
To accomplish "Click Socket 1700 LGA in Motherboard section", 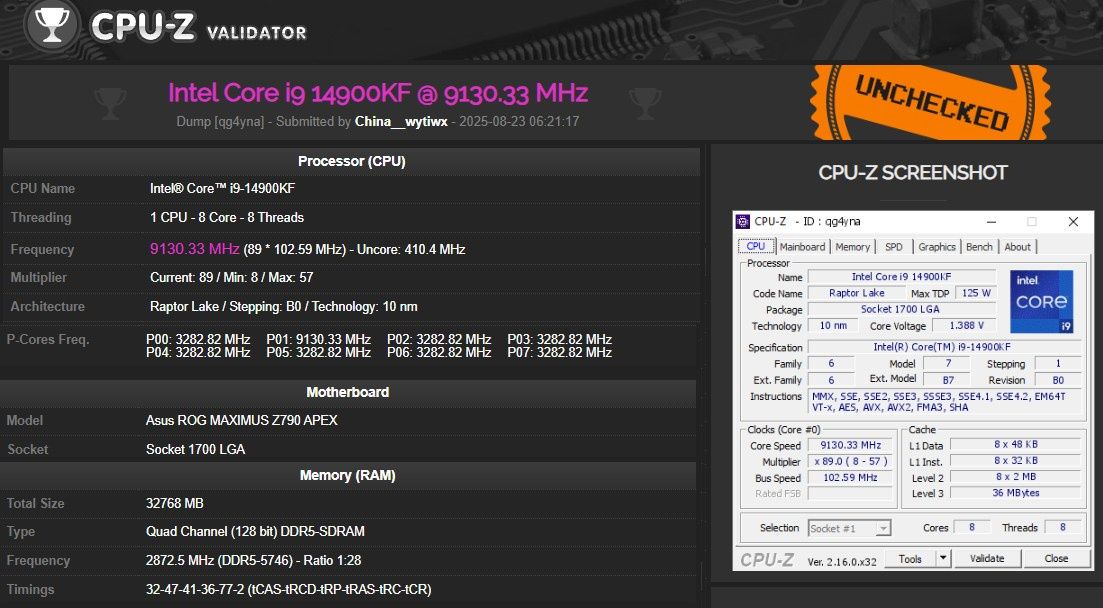I will pyautogui.click(x=196, y=449).
